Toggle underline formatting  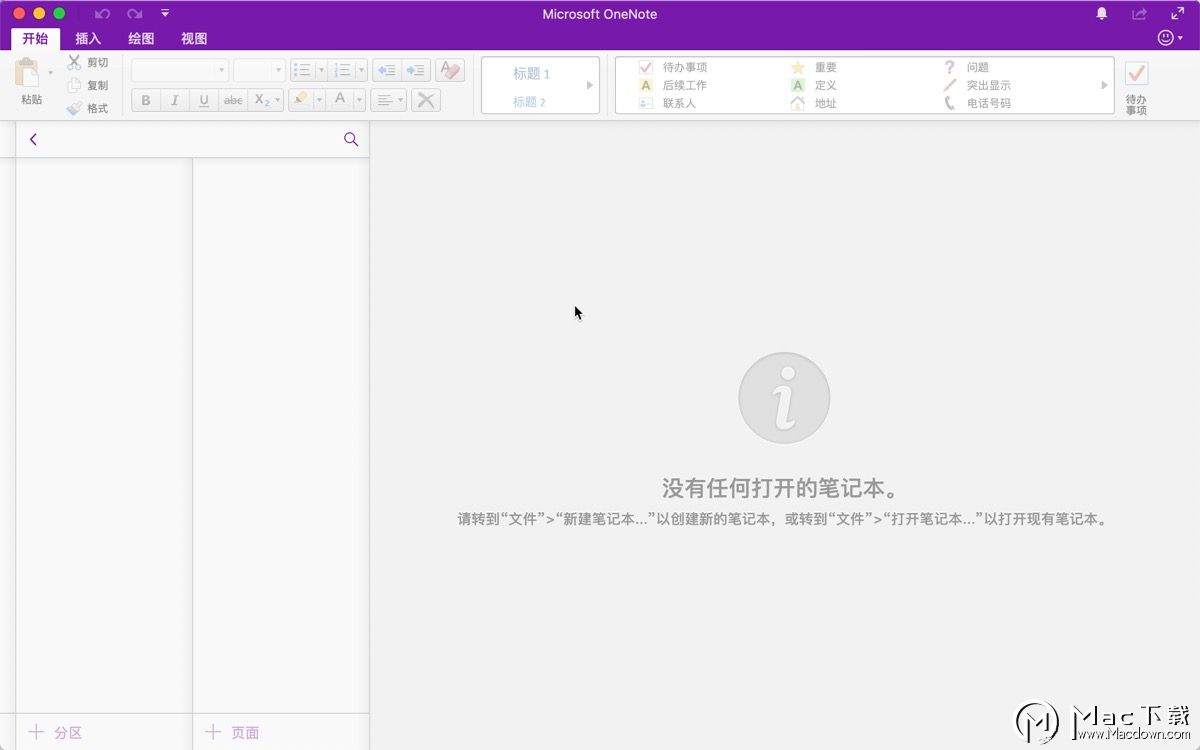pos(204,100)
